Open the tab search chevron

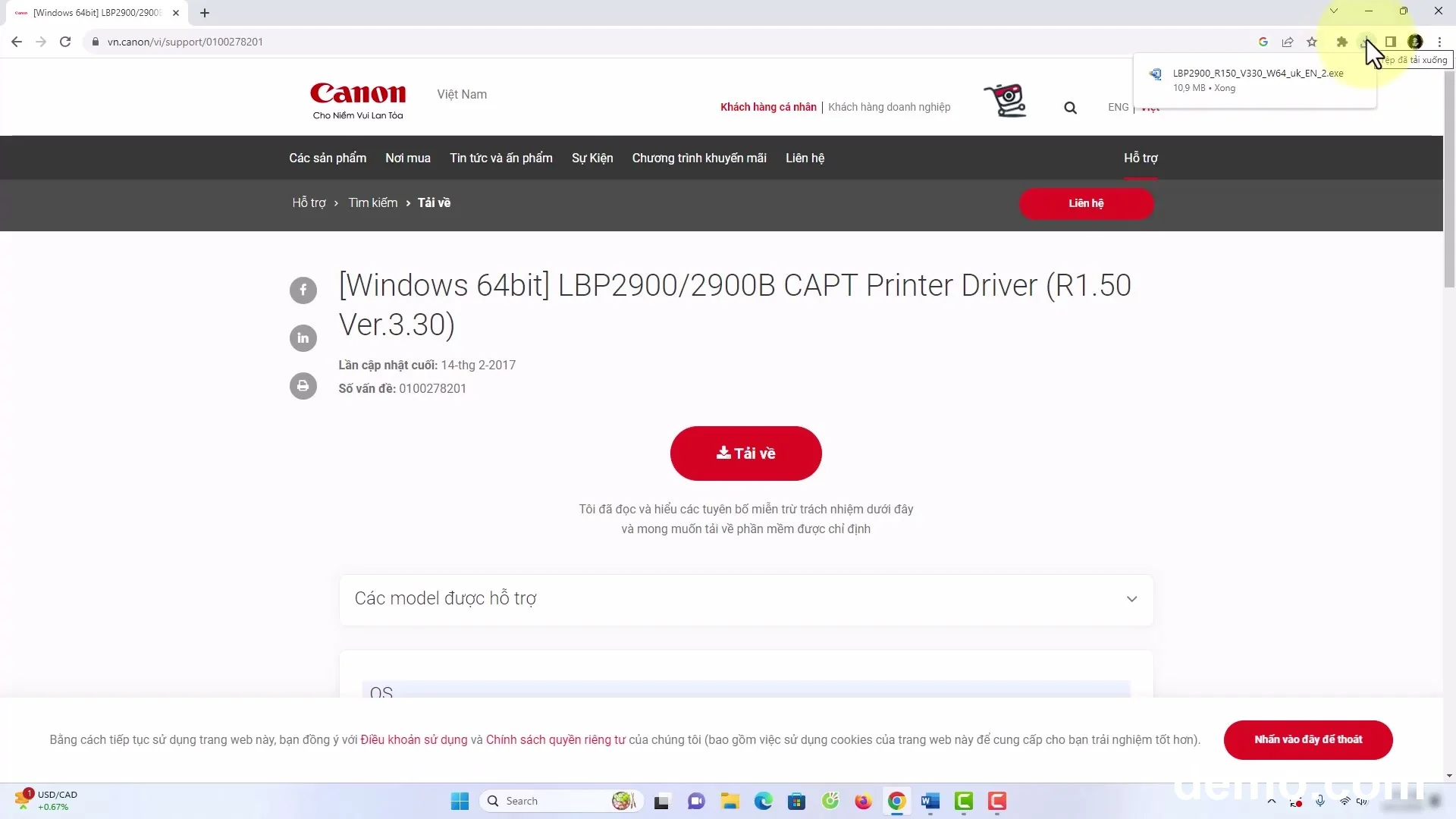click(x=1334, y=11)
